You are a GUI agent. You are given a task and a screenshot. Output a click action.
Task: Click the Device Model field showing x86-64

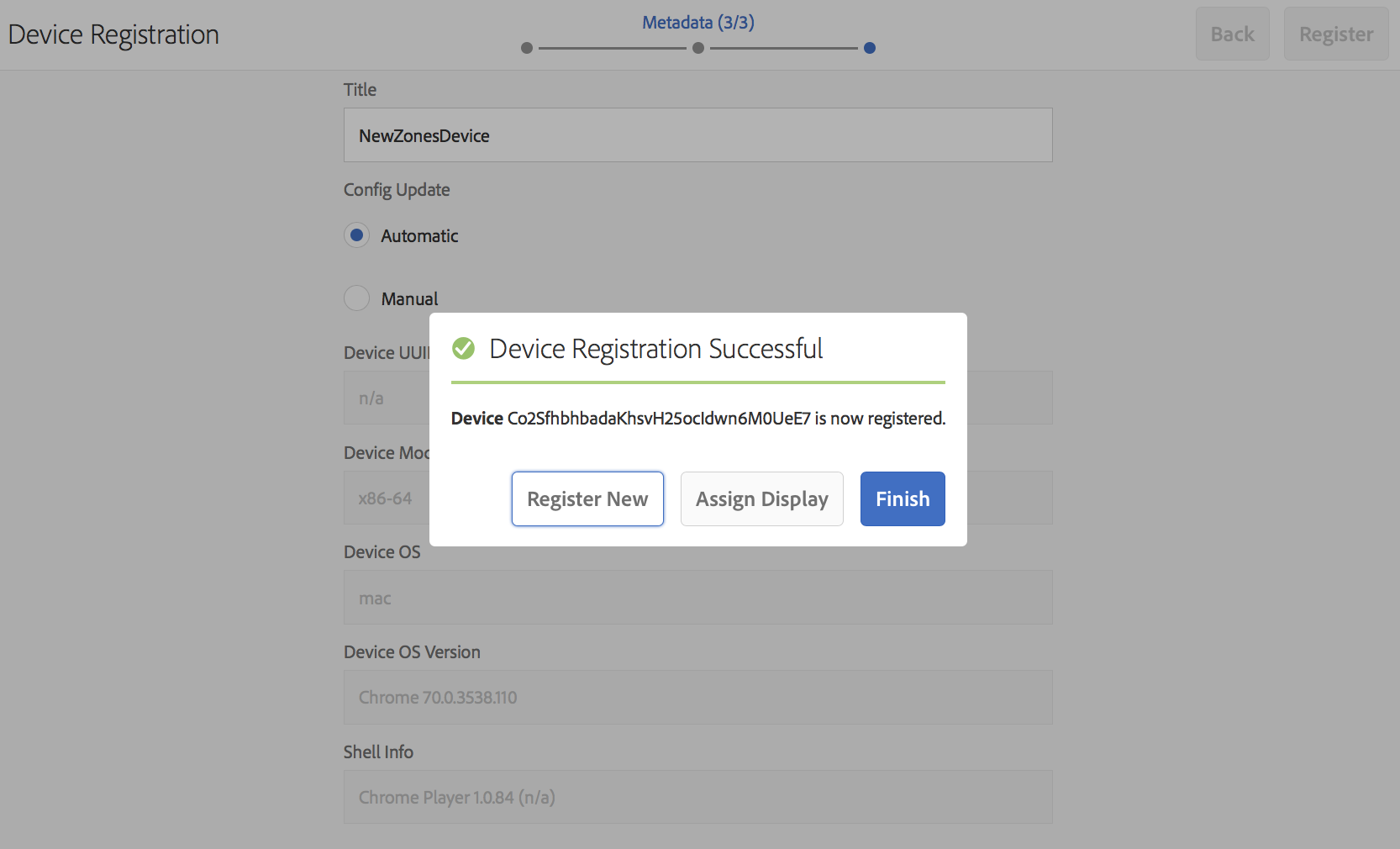[x=387, y=498]
